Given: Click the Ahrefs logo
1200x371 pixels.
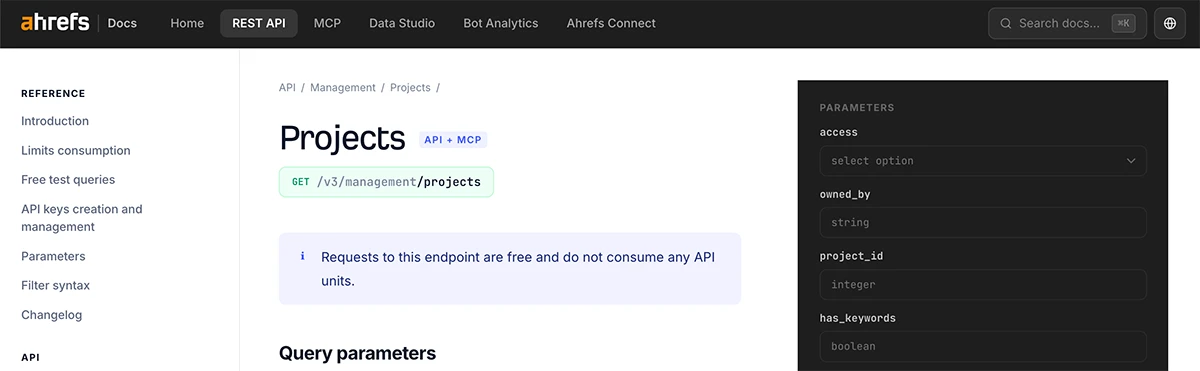Looking at the screenshot, I should pos(55,23).
